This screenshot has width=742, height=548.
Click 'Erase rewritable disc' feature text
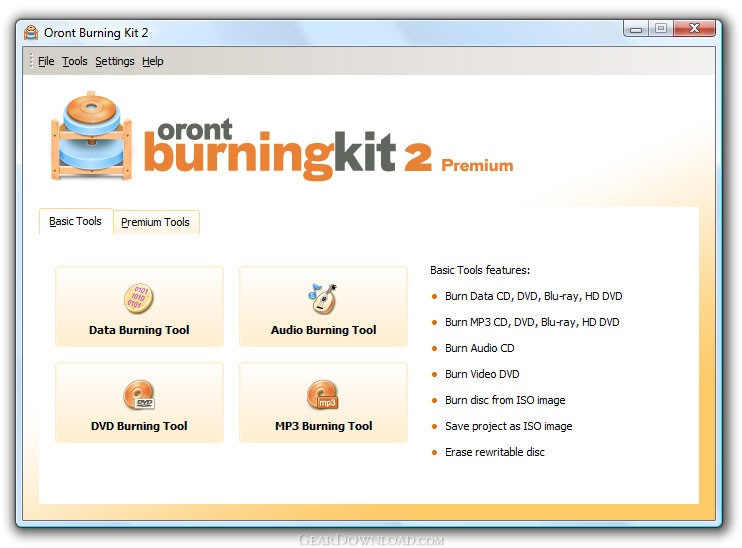coord(495,452)
